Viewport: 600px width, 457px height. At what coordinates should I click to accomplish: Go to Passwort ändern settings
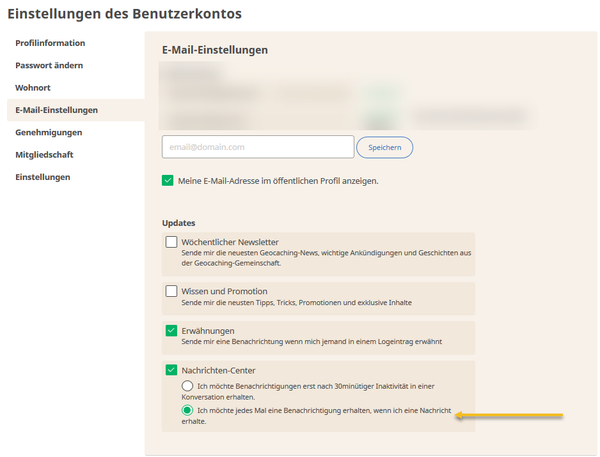tap(49, 65)
